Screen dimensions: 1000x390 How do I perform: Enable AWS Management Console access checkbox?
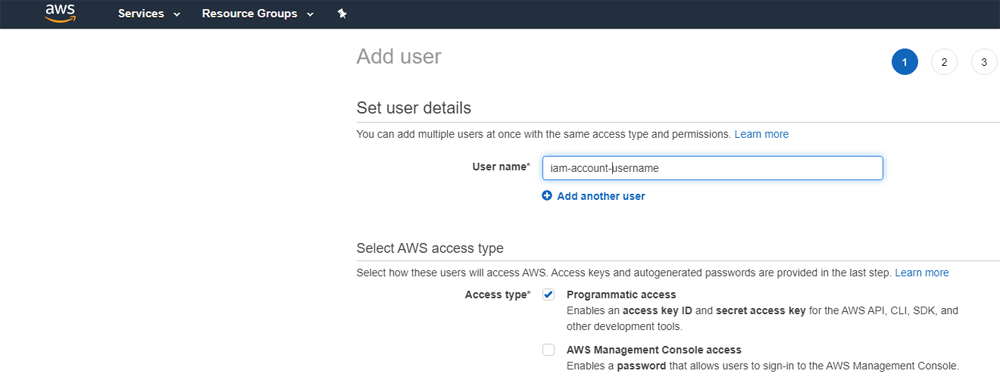click(548, 350)
